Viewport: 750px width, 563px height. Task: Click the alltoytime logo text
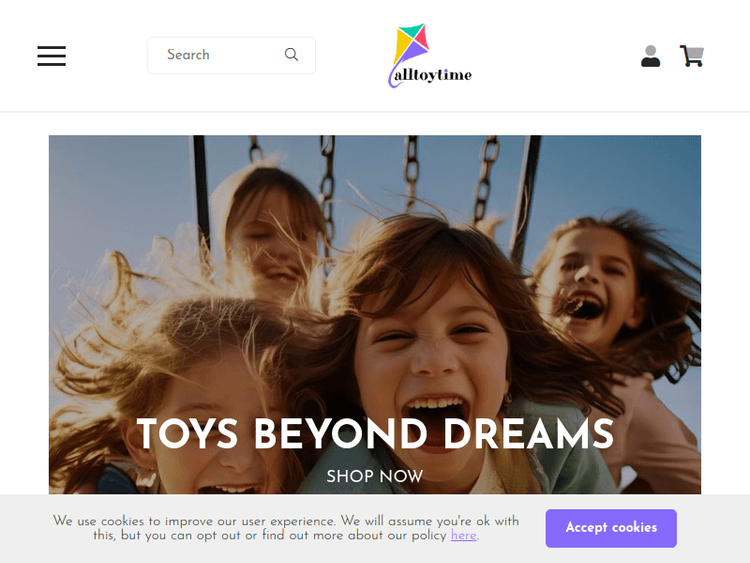[x=433, y=75]
